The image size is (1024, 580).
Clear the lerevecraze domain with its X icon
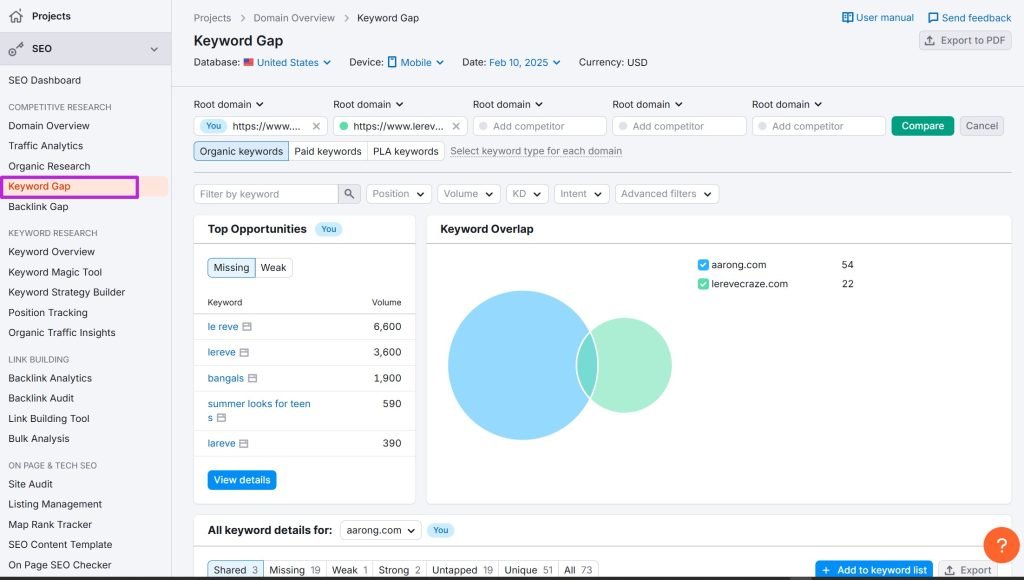(x=456, y=126)
